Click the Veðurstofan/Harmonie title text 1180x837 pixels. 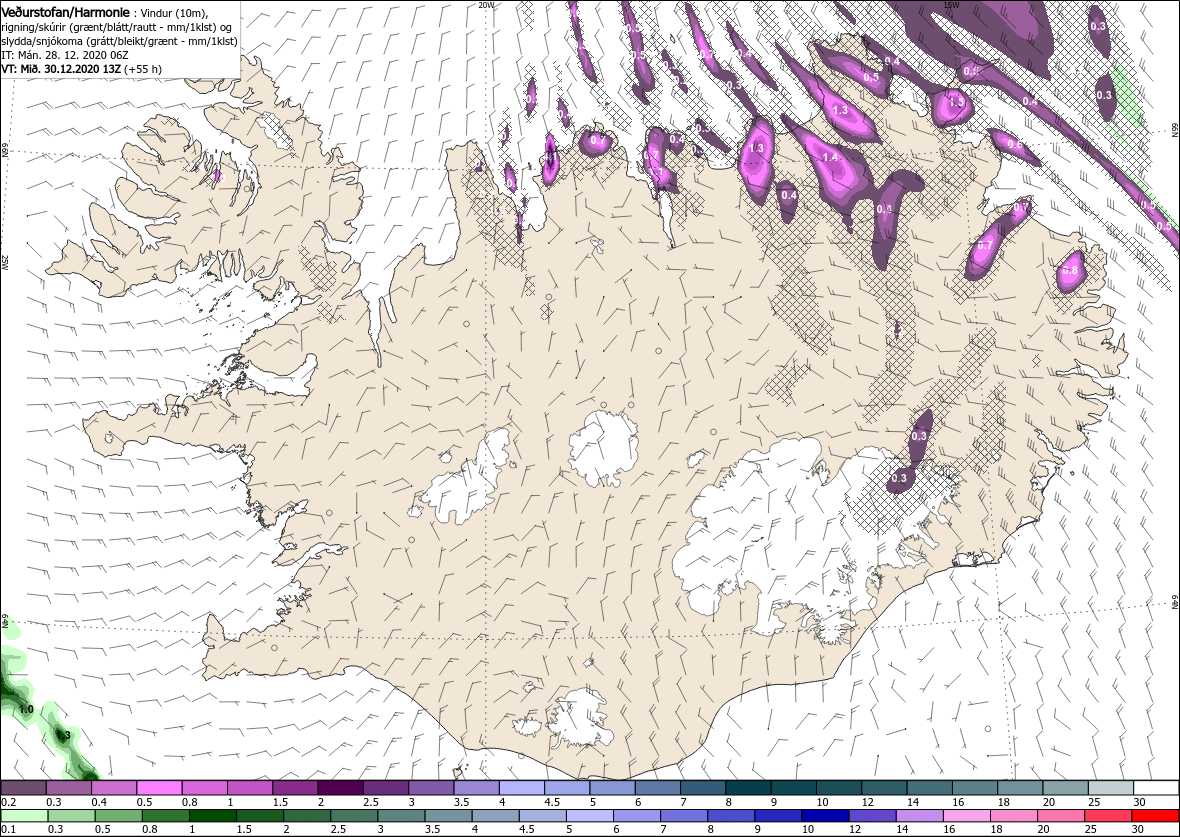[x=65, y=12]
